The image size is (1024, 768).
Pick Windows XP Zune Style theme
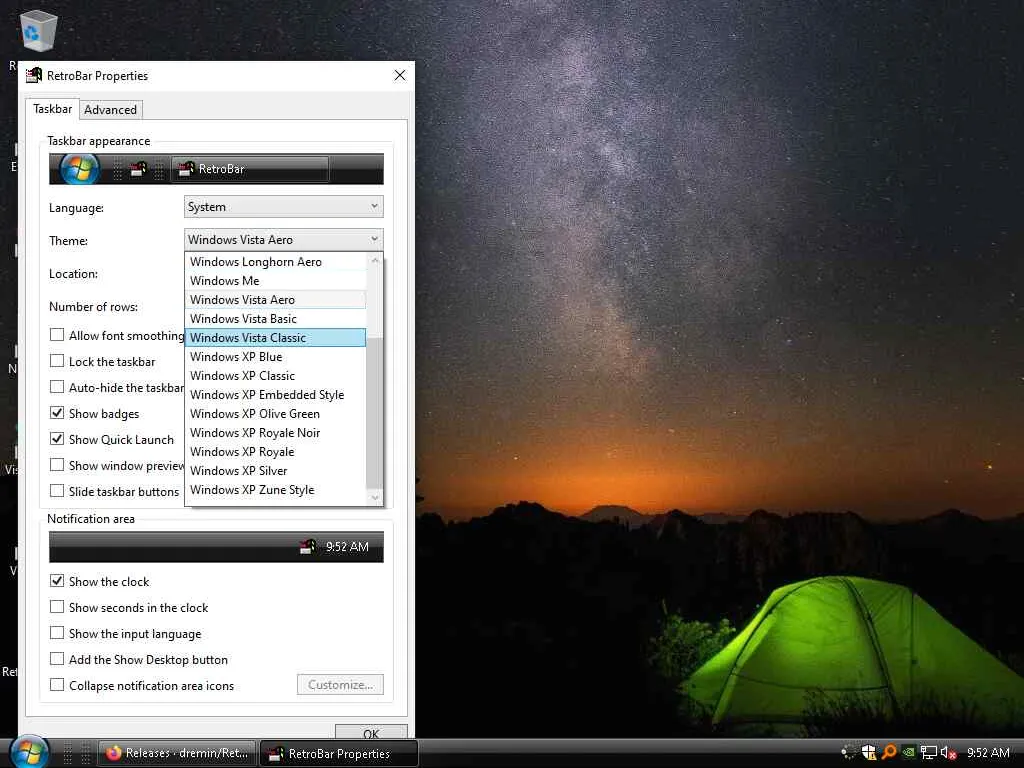(x=276, y=490)
